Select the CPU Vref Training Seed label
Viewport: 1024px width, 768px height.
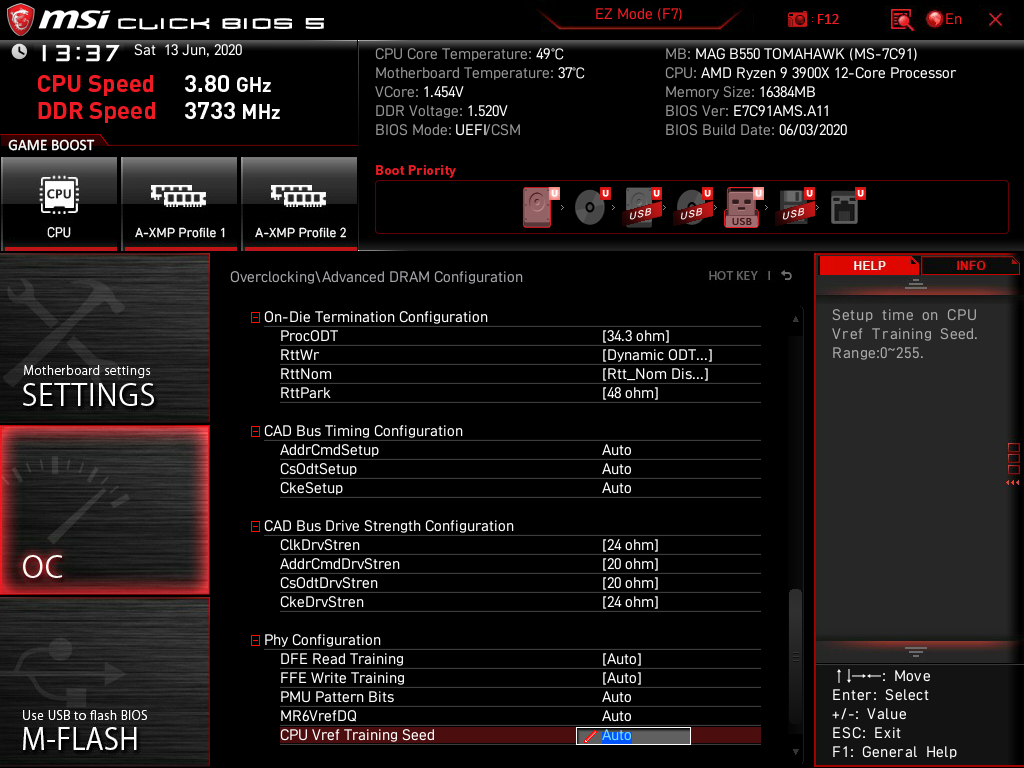click(x=357, y=735)
